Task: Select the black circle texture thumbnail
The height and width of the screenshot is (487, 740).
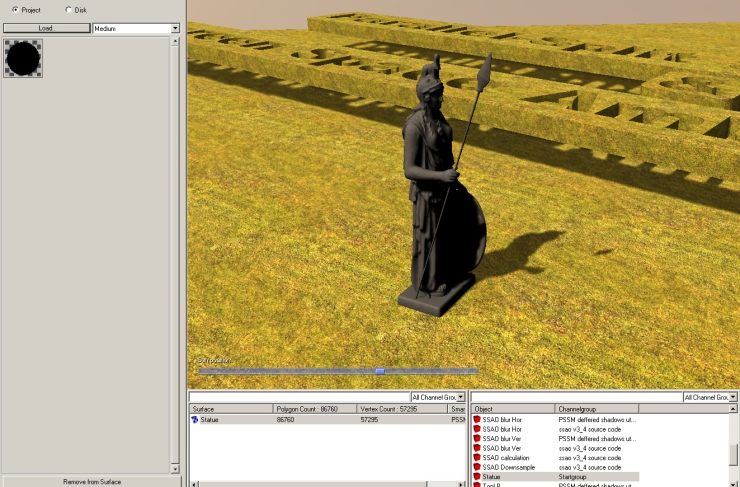Action: pos(23,58)
